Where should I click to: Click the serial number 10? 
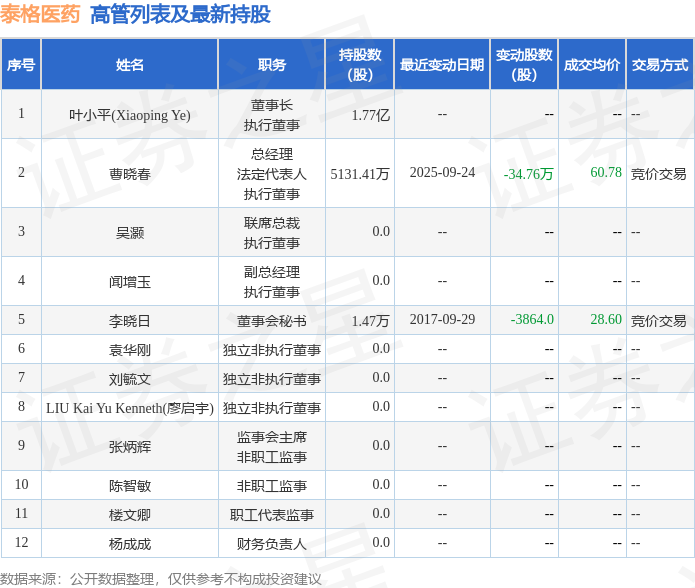click(21, 484)
